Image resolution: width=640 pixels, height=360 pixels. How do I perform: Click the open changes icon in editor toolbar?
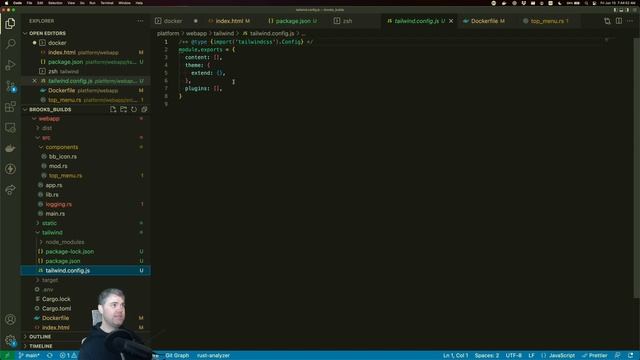coord(607,21)
